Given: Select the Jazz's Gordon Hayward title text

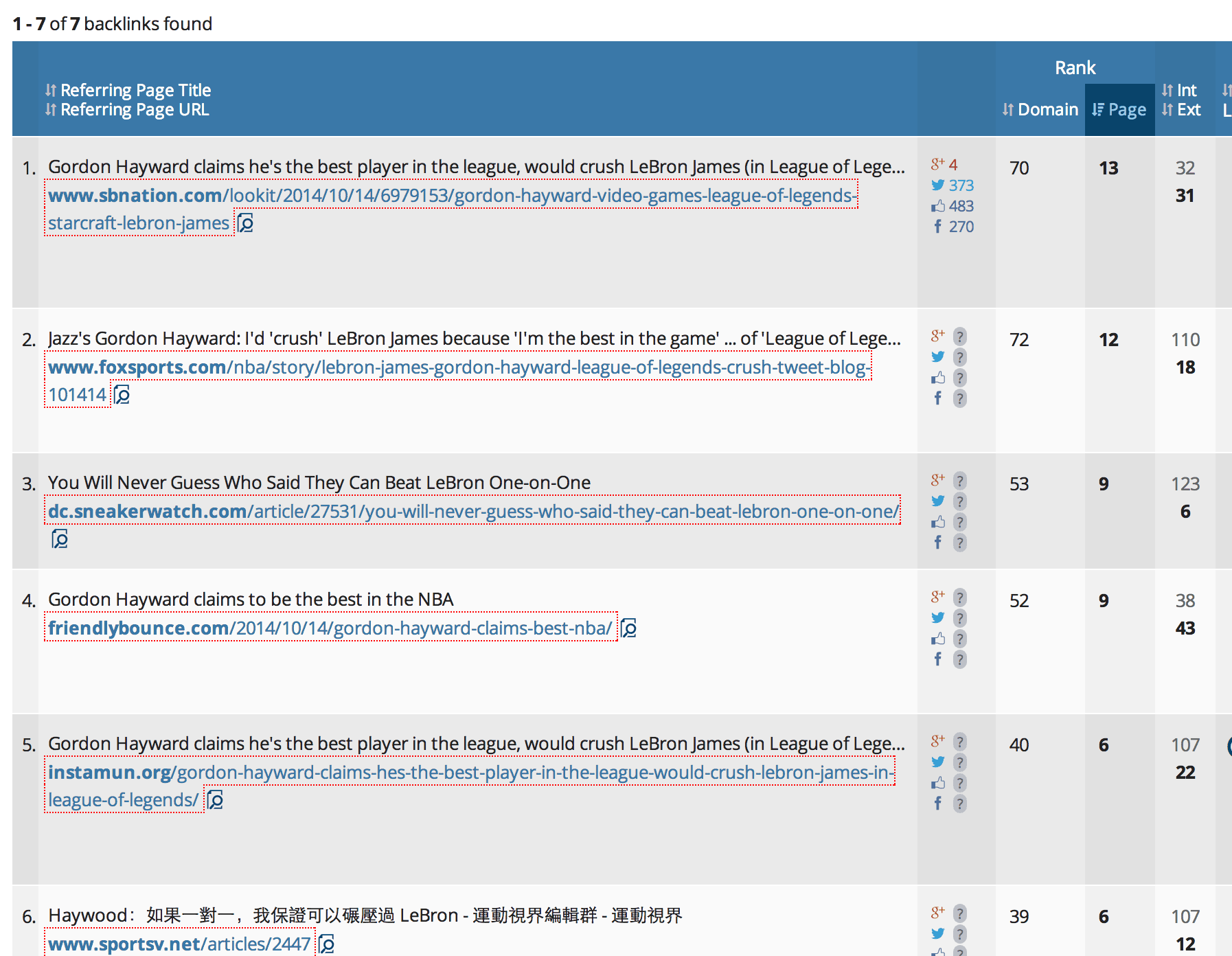Looking at the screenshot, I should click(x=475, y=339).
